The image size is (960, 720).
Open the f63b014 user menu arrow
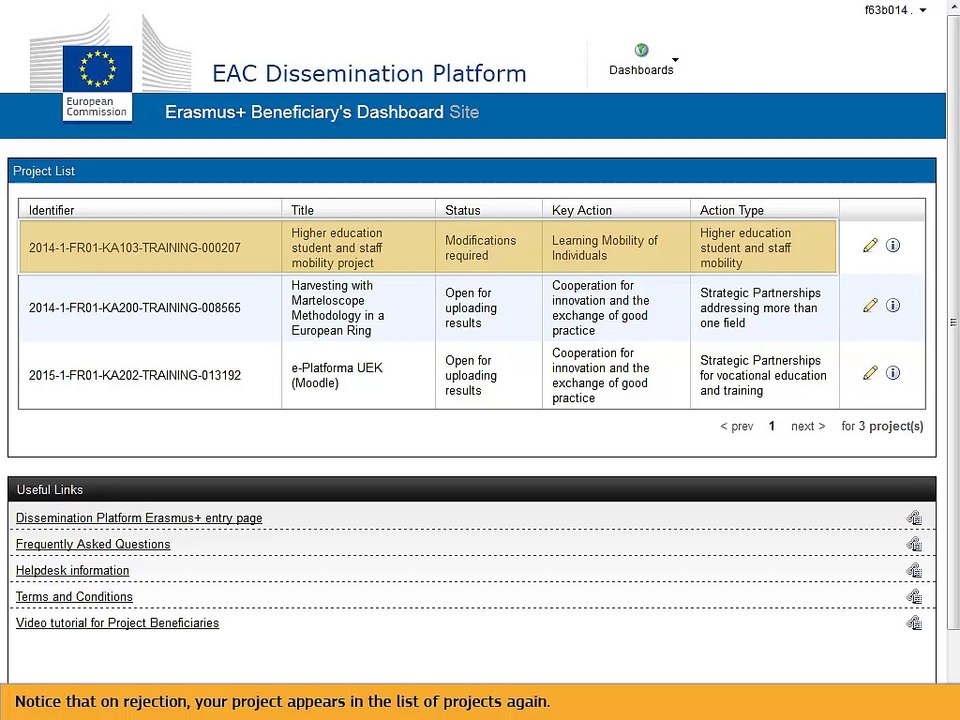tap(923, 10)
